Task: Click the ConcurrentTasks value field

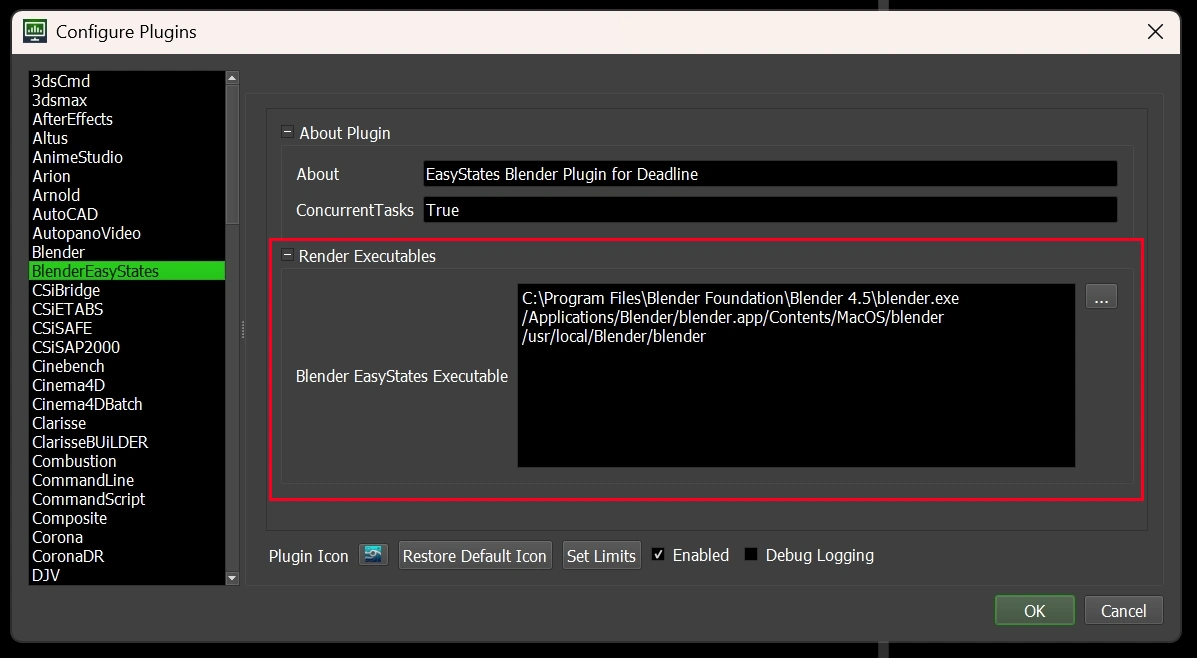Action: click(x=769, y=210)
